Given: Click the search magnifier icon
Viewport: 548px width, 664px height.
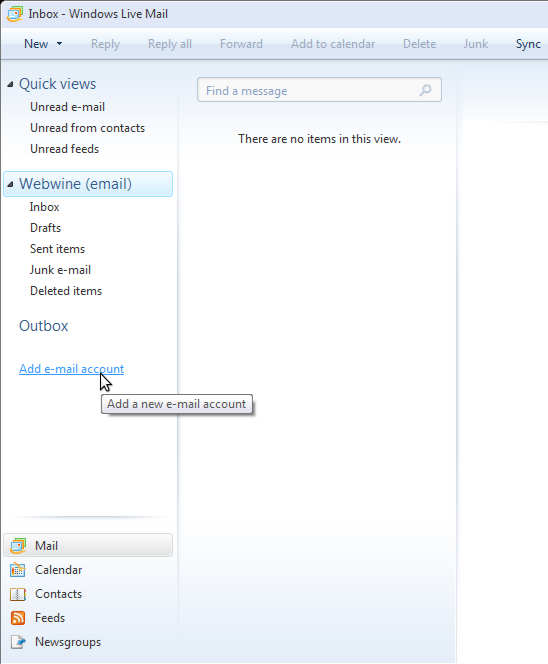Looking at the screenshot, I should [425, 90].
